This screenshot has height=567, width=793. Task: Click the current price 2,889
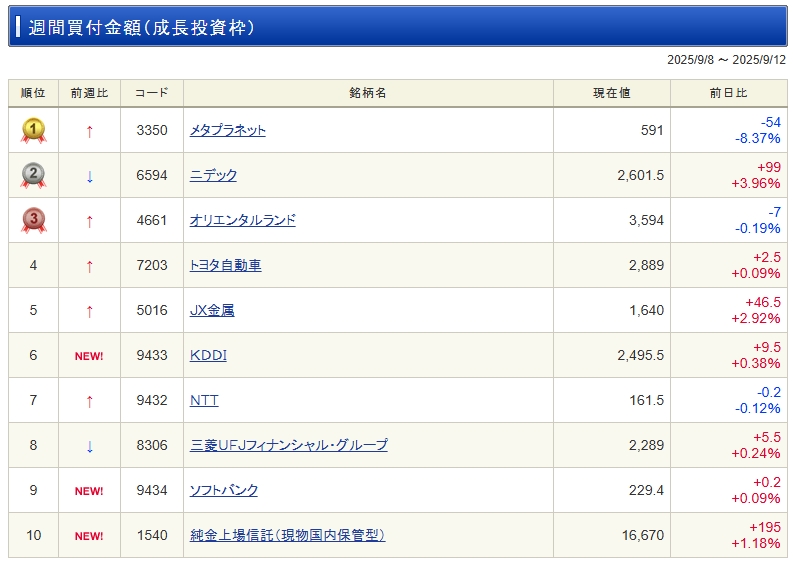pyautogui.click(x=646, y=266)
